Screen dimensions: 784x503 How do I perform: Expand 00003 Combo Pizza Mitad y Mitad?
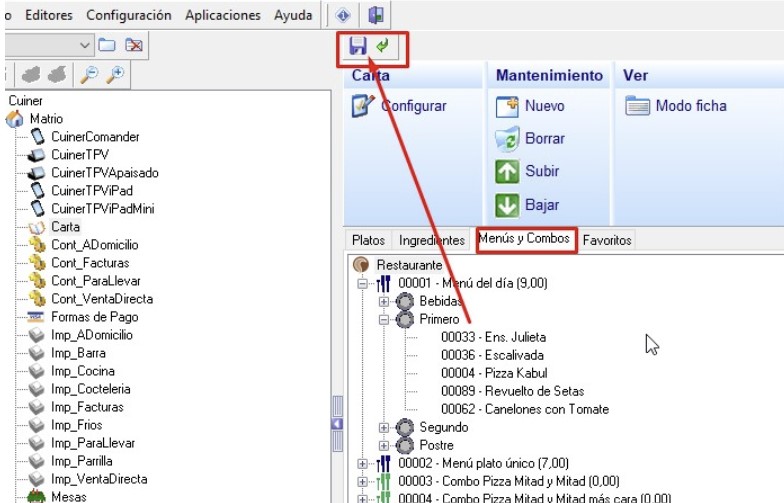[362, 482]
